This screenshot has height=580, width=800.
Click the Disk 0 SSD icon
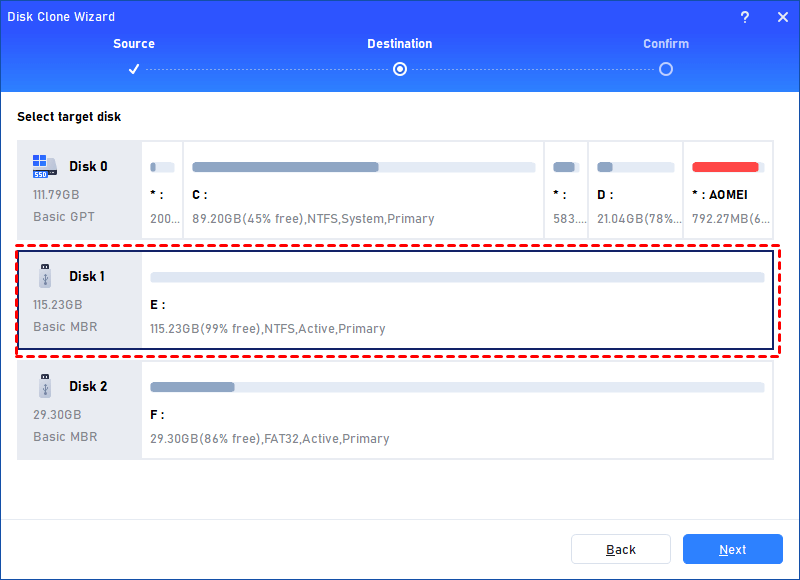tap(43, 166)
